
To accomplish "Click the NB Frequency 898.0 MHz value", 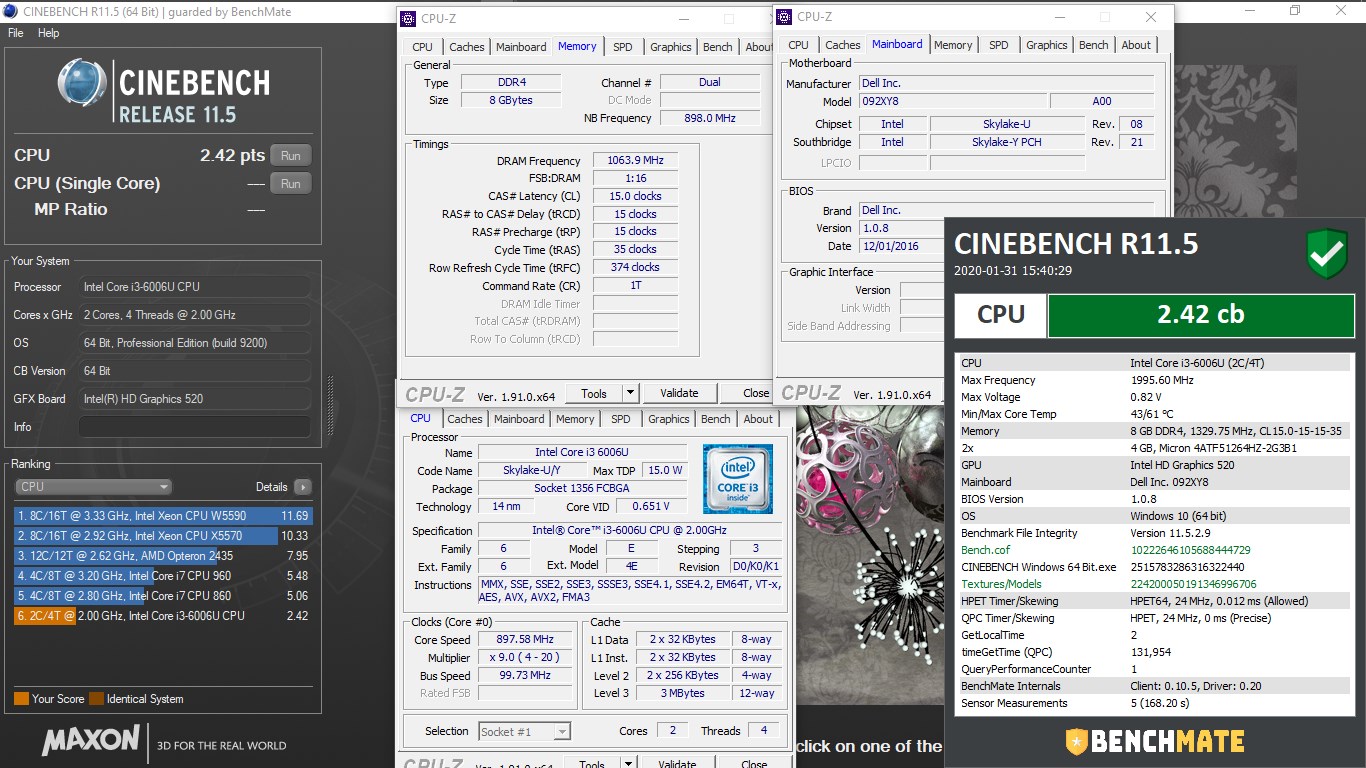I will click(x=710, y=118).
